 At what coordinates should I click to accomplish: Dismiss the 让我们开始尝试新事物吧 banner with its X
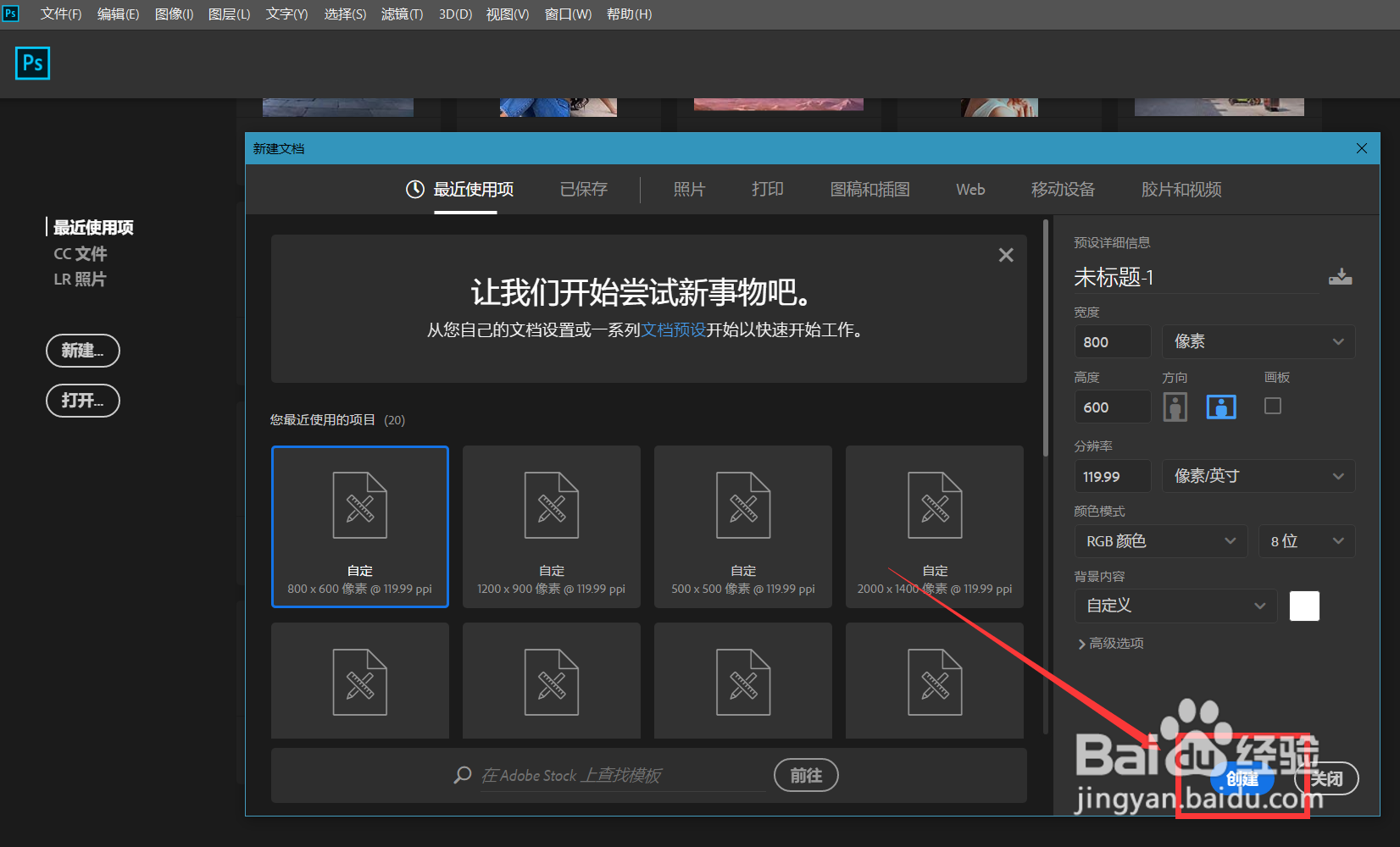[x=1006, y=254]
